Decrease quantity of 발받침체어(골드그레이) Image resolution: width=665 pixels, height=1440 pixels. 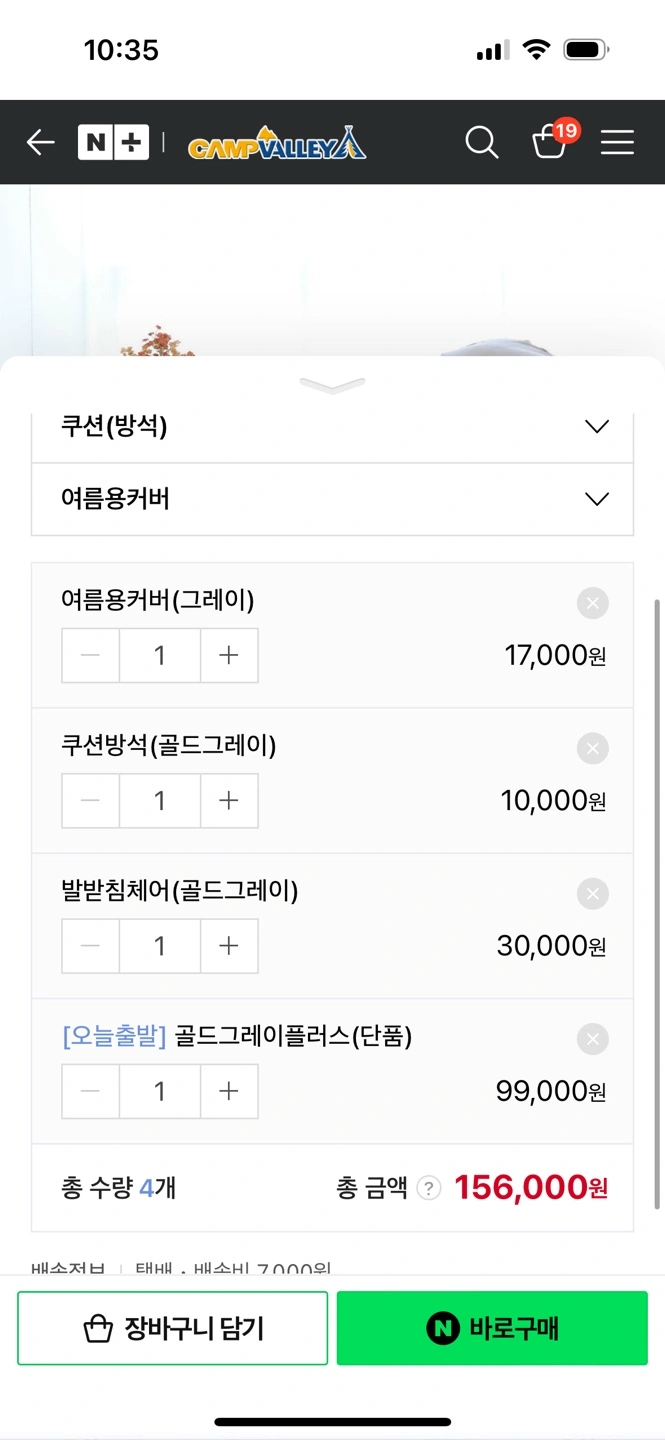point(91,946)
